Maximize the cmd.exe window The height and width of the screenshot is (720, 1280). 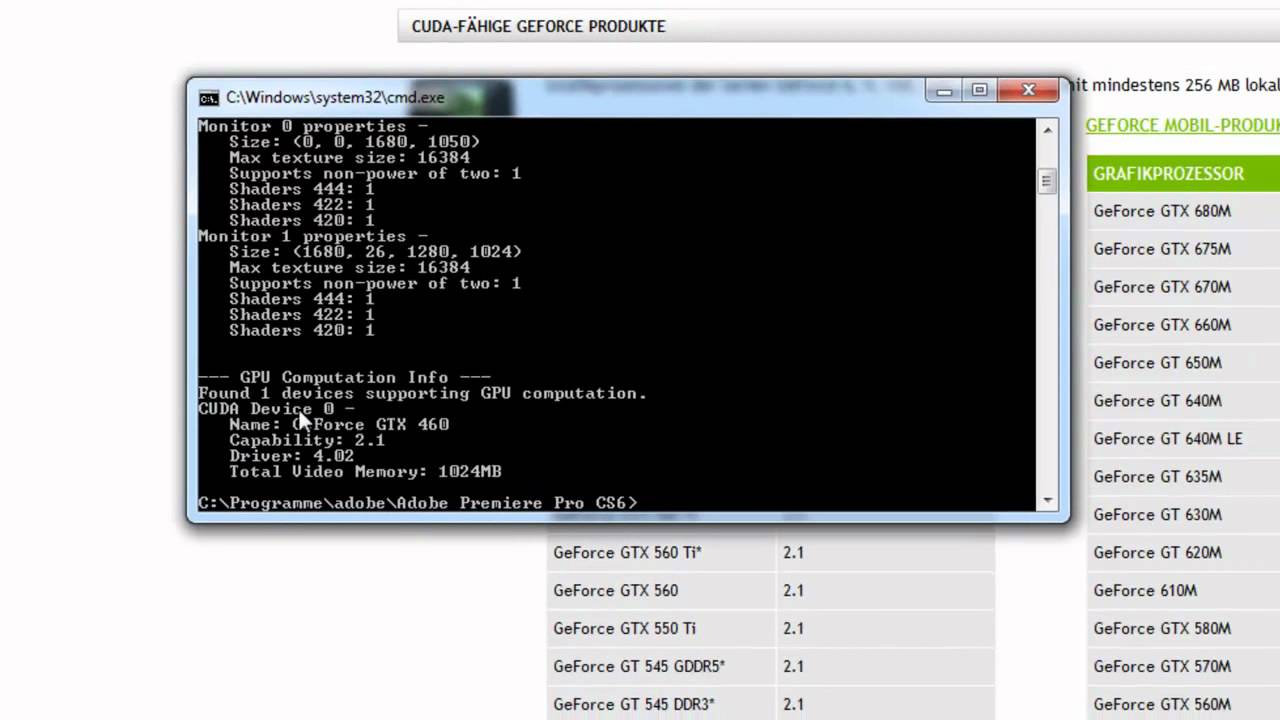pos(979,90)
